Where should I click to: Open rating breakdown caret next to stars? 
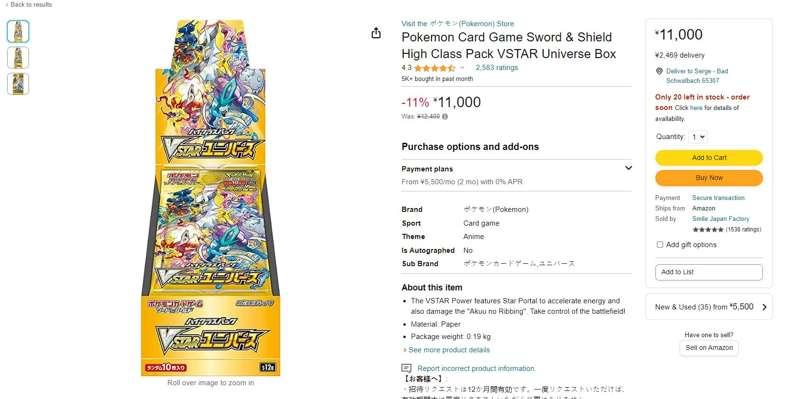click(462, 68)
